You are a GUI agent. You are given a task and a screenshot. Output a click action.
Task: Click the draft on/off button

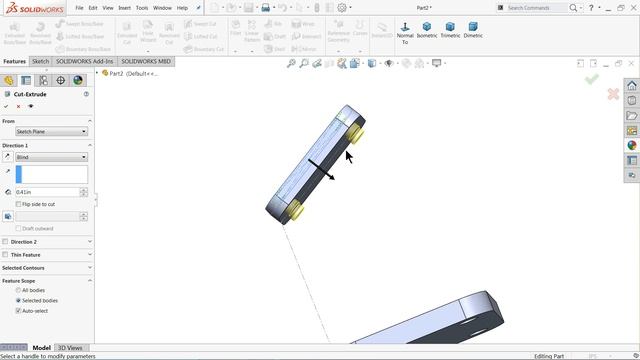coord(8,216)
